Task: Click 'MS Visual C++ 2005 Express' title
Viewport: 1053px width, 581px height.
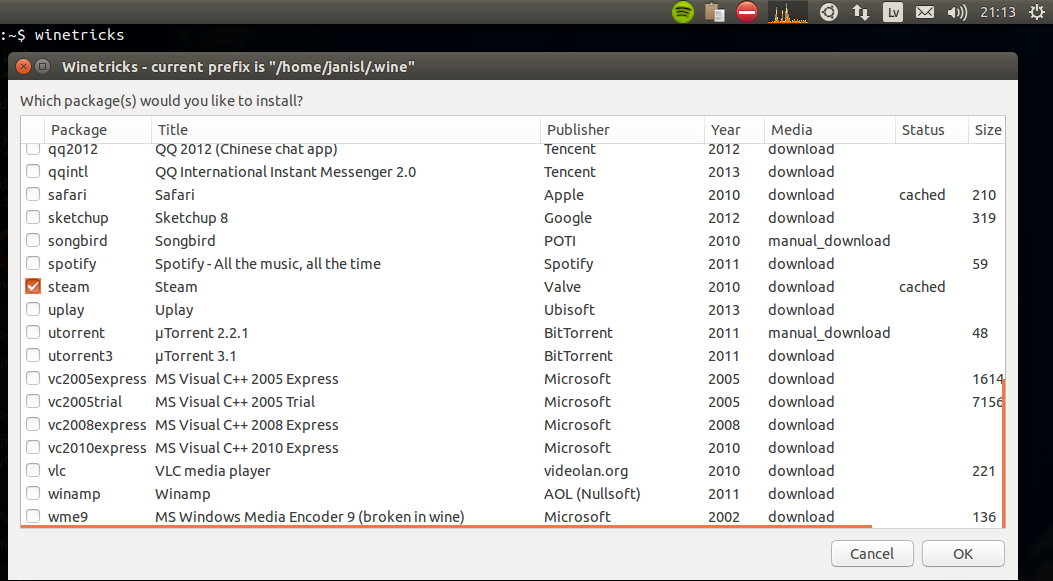Action: point(246,379)
